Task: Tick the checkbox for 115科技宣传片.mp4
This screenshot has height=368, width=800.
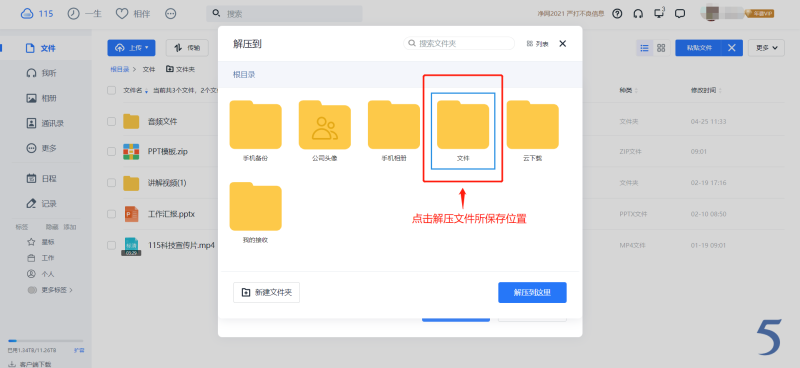Action: pyautogui.click(x=111, y=245)
